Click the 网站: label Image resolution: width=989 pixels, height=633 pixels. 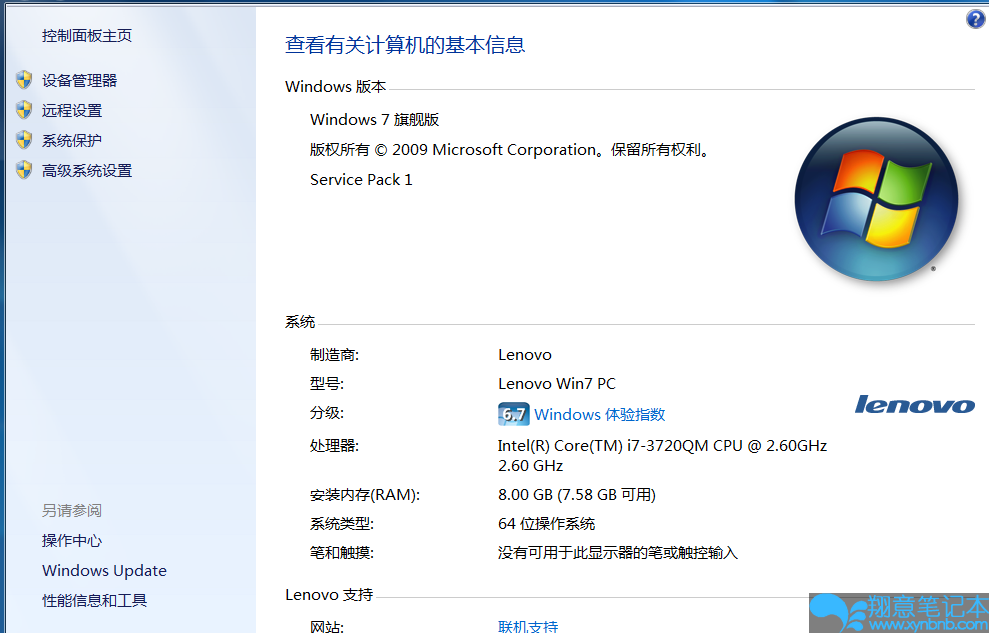tap(327, 626)
